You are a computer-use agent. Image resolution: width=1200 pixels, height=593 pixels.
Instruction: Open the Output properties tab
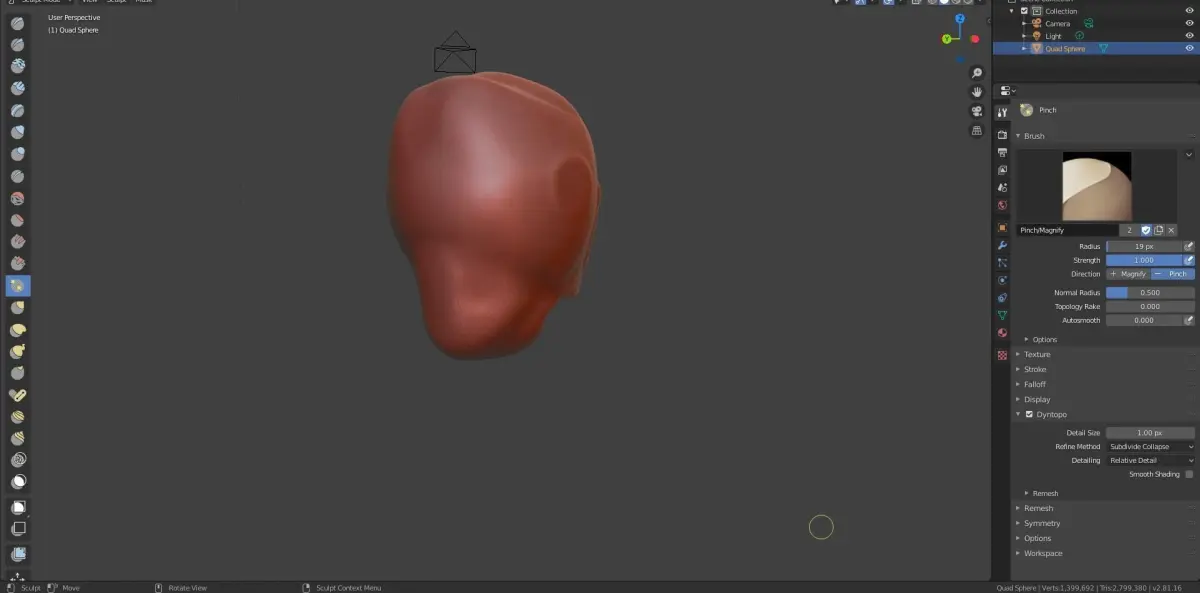[x=1002, y=152]
